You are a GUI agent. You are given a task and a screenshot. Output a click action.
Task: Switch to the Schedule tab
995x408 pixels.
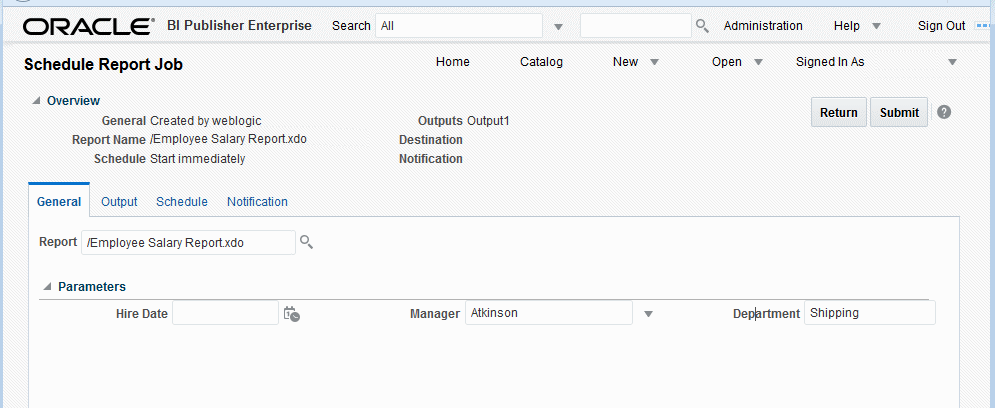(x=181, y=202)
